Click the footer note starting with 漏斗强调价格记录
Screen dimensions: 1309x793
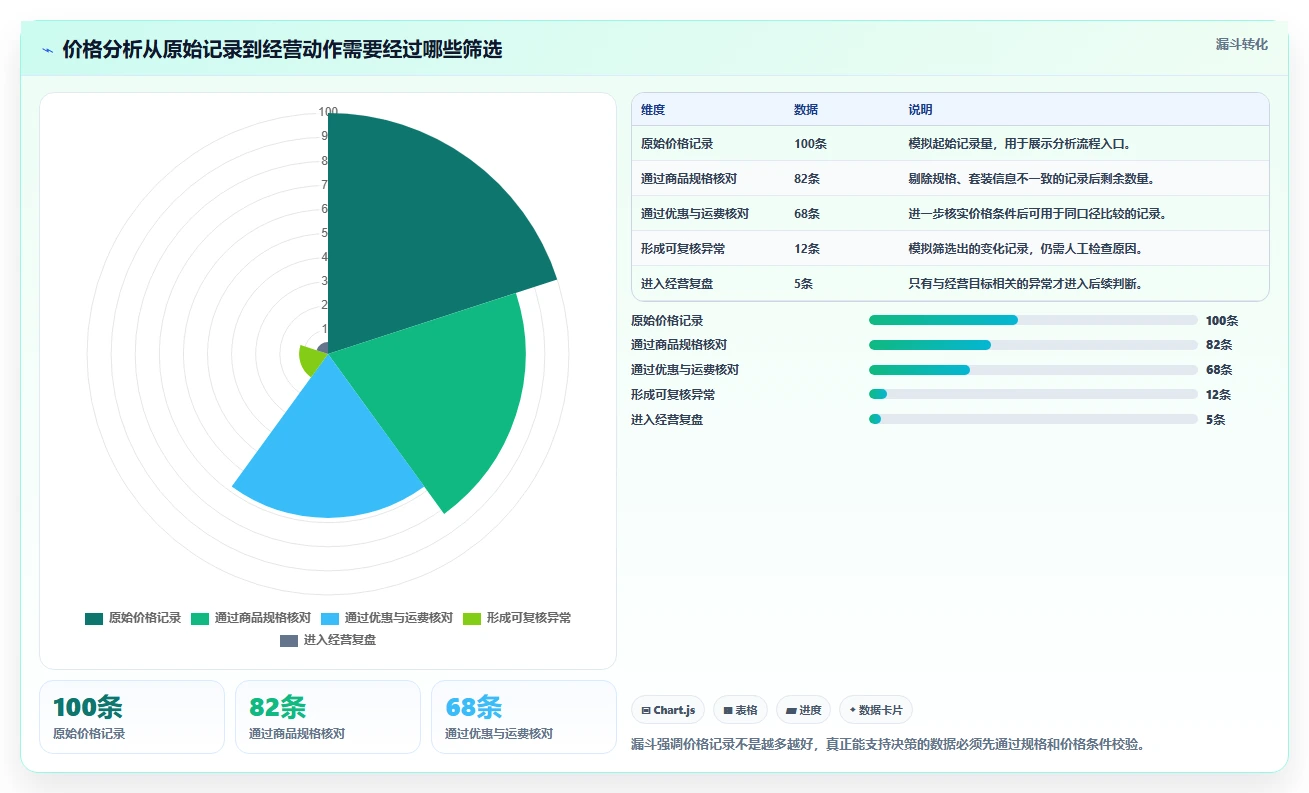888,745
